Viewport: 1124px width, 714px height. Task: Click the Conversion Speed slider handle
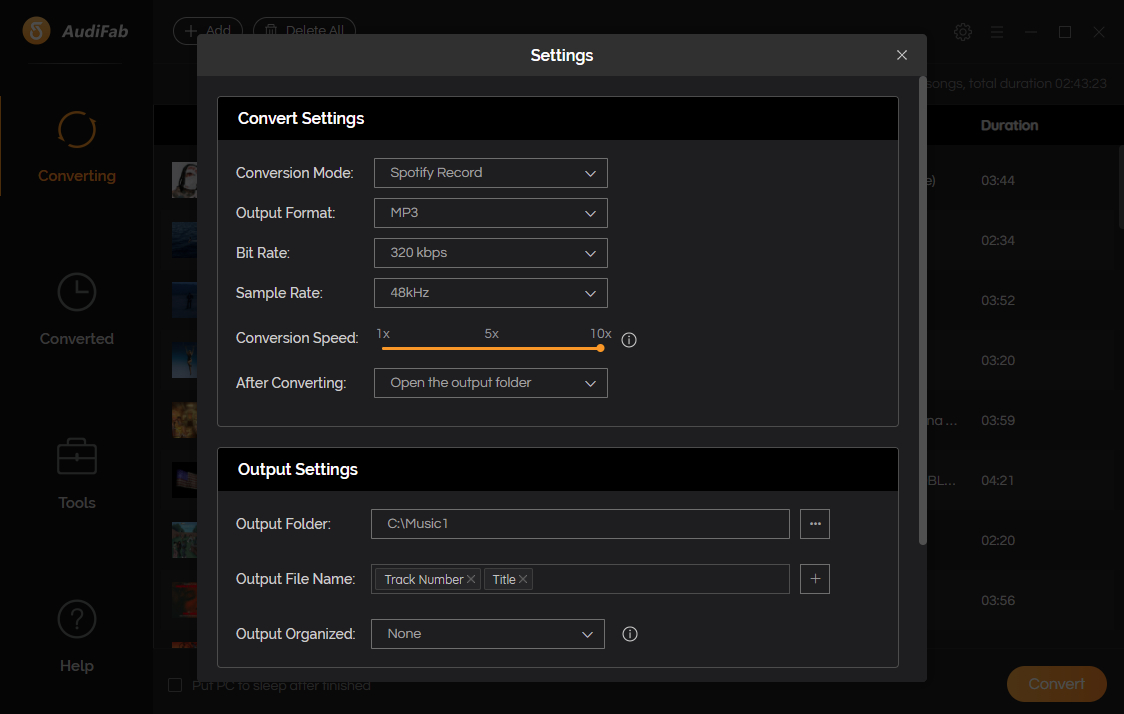click(x=600, y=348)
